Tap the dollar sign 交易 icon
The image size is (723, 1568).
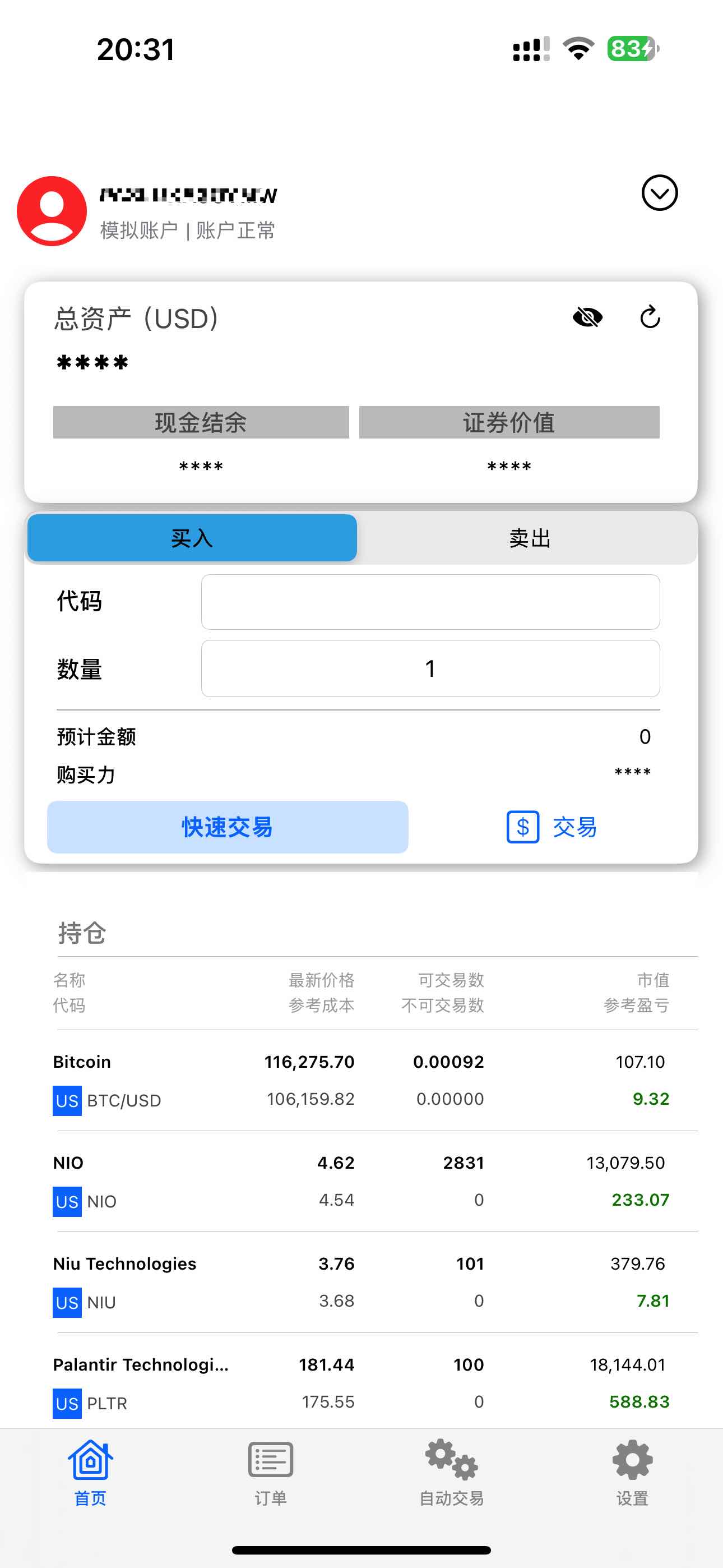coord(523,827)
